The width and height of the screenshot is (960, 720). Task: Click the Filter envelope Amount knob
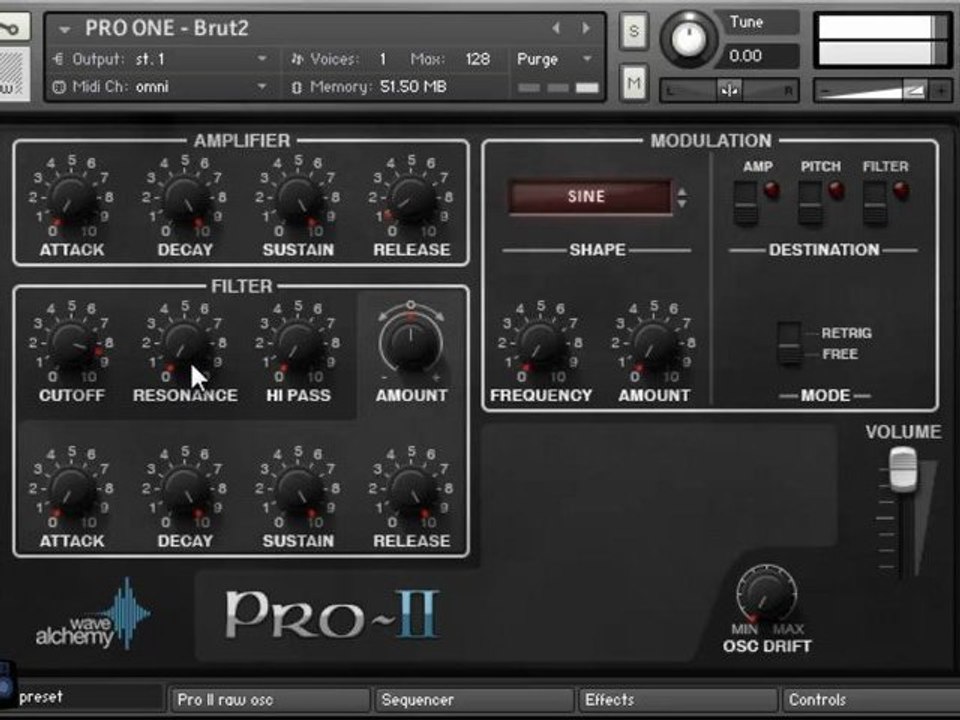[411, 343]
